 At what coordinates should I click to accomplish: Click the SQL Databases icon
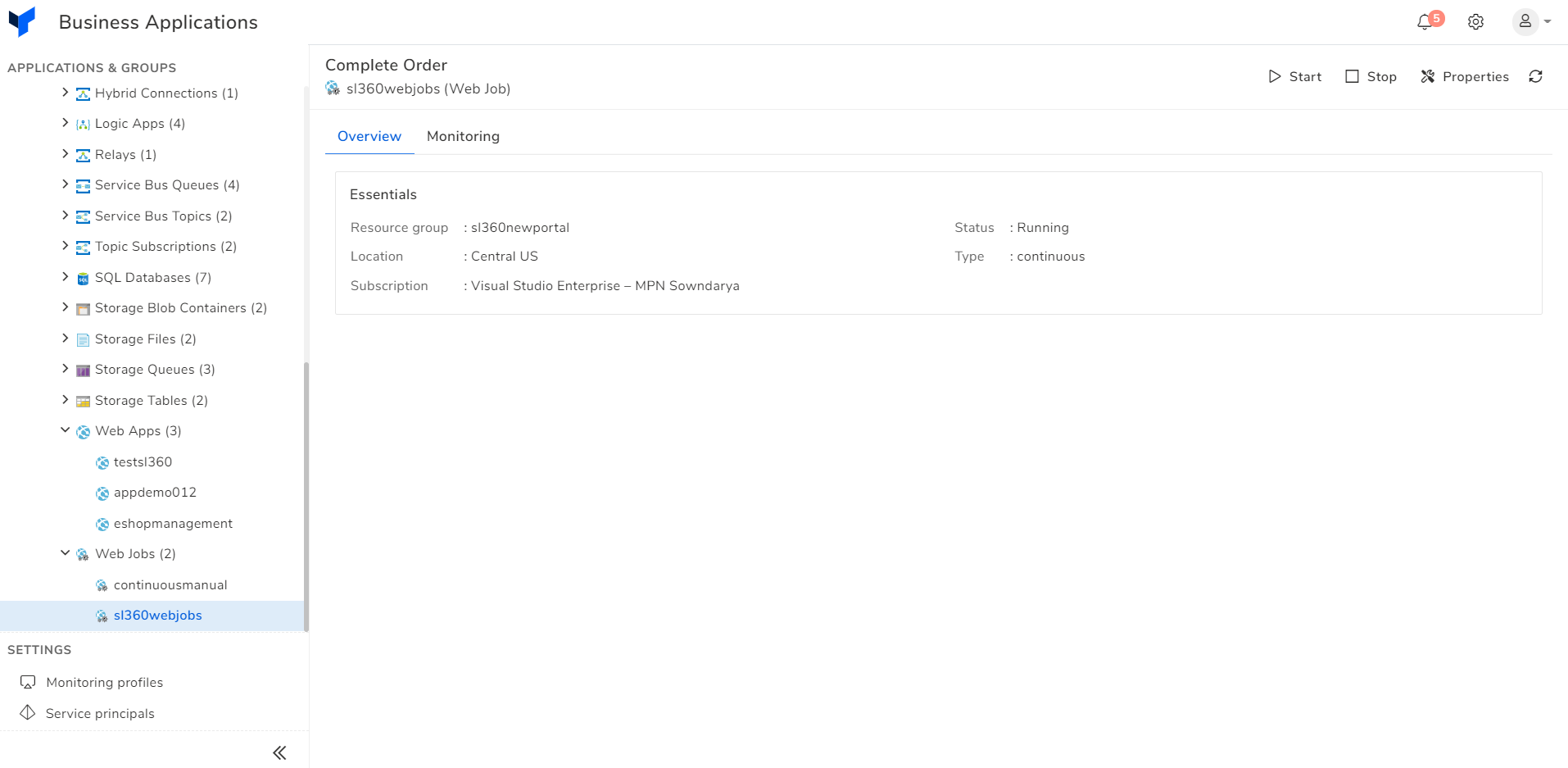tap(83, 279)
